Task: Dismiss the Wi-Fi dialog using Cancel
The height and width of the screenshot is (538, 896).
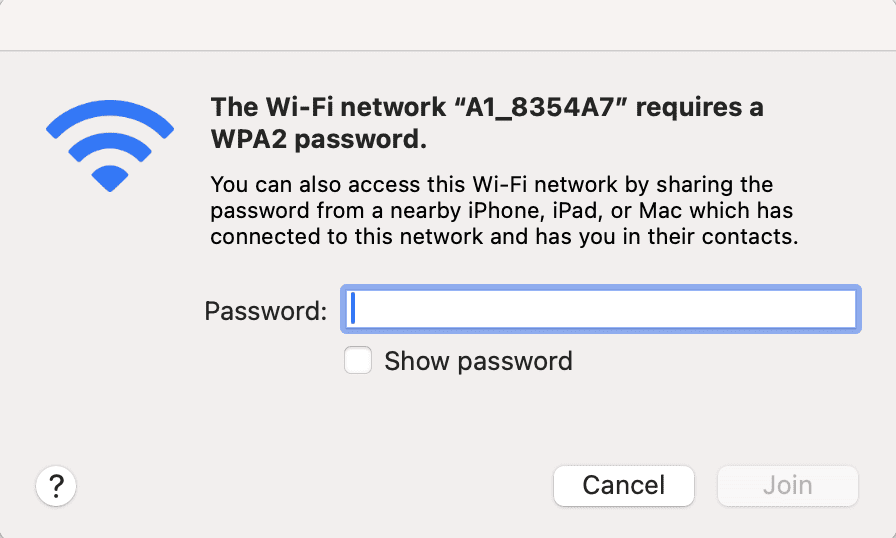Action: (623, 486)
